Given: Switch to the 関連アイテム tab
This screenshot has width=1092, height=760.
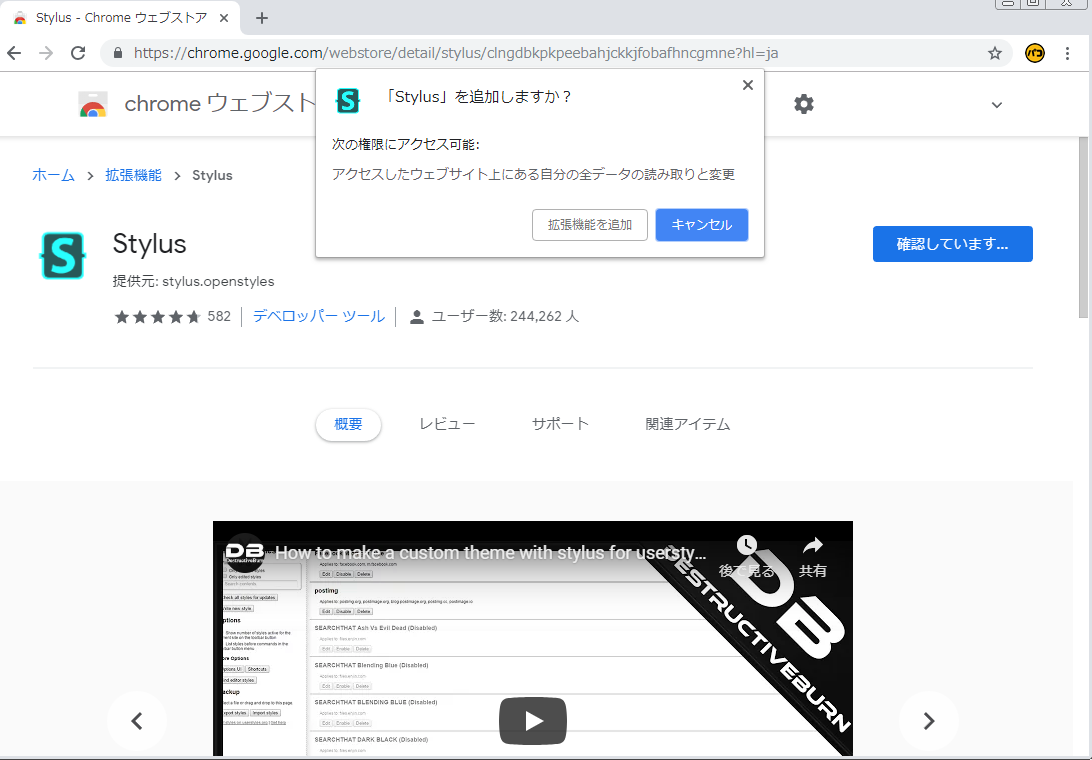Looking at the screenshot, I should tap(688, 424).
